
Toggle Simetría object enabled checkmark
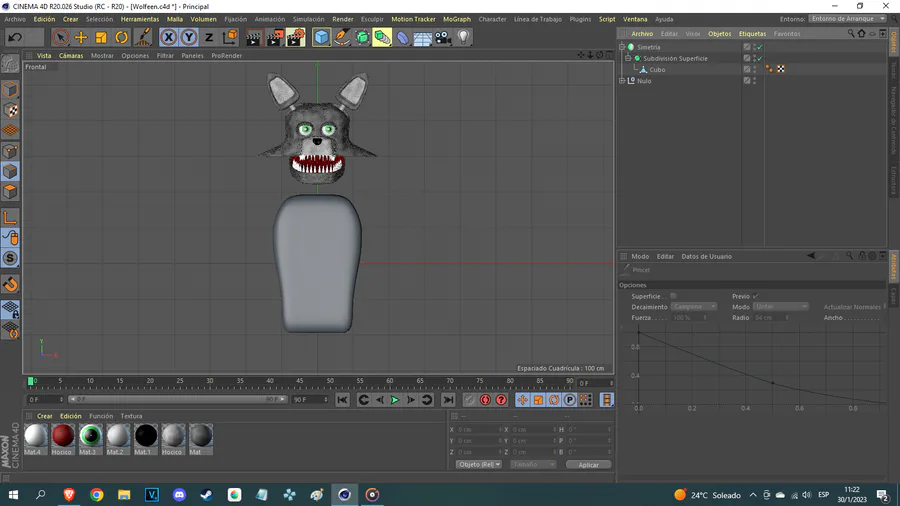tap(760, 47)
